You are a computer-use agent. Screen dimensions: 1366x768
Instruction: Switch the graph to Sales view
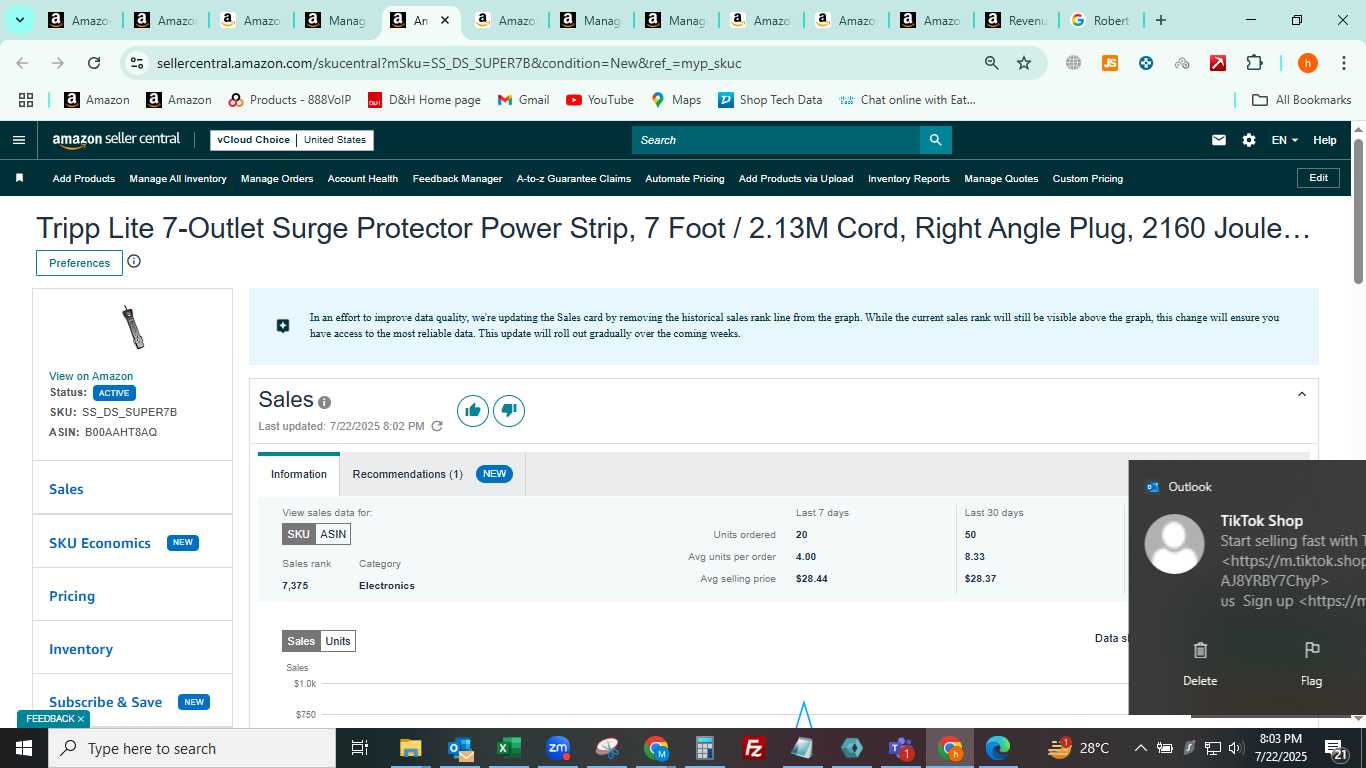click(x=301, y=641)
